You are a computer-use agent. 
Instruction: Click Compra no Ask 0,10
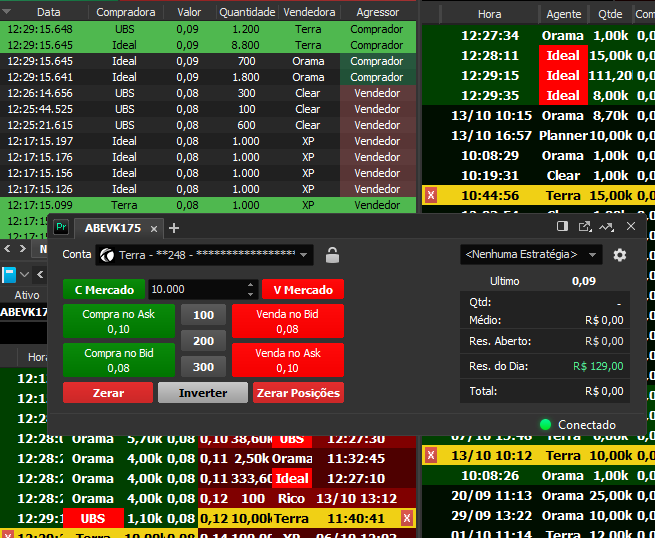pos(119,321)
